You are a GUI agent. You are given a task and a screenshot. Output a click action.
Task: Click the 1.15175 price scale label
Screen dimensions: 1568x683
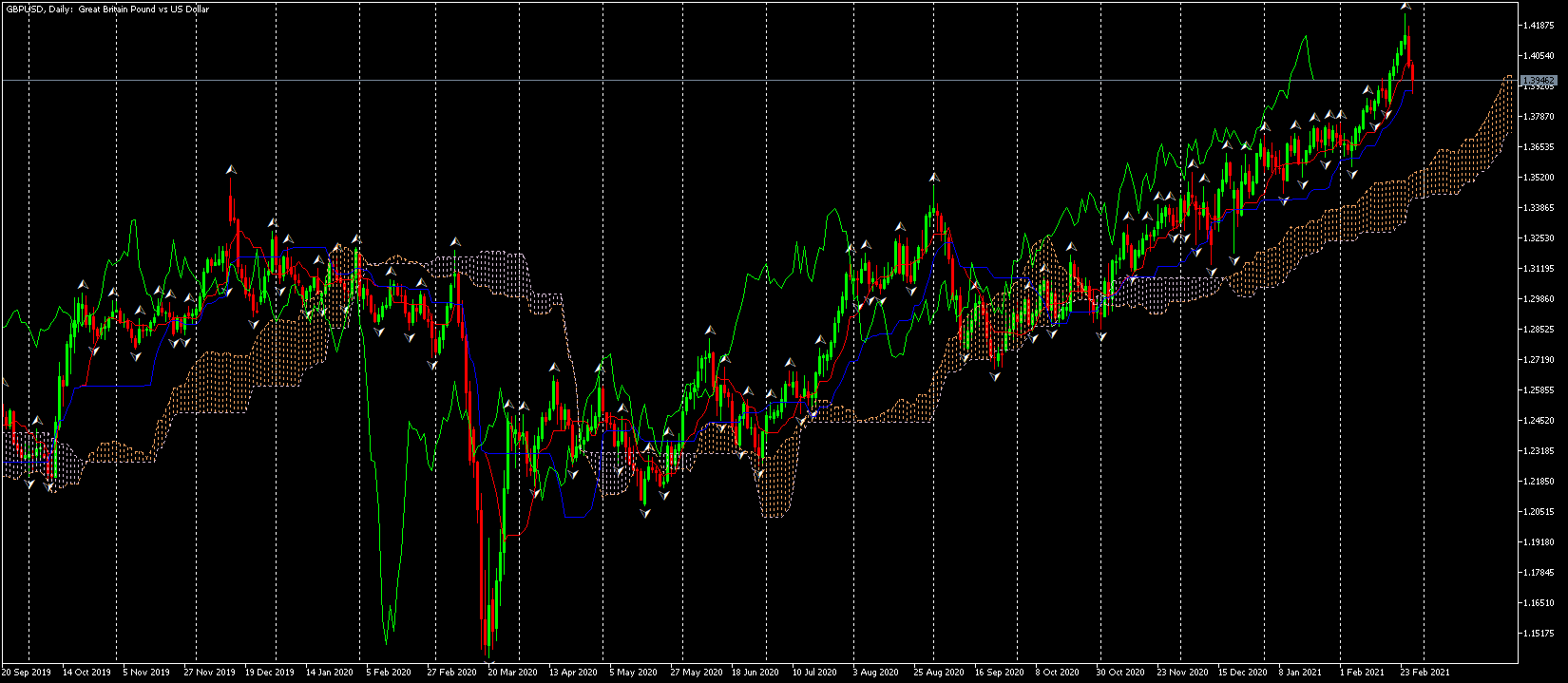[1538, 634]
